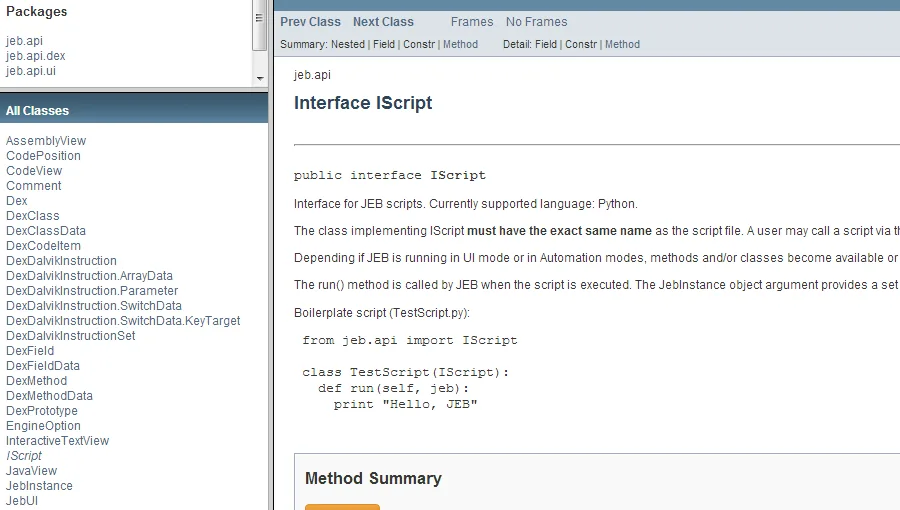Go to Prev Class
This screenshot has width=900, height=510.
pyautogui.click(x=311, y=22)
